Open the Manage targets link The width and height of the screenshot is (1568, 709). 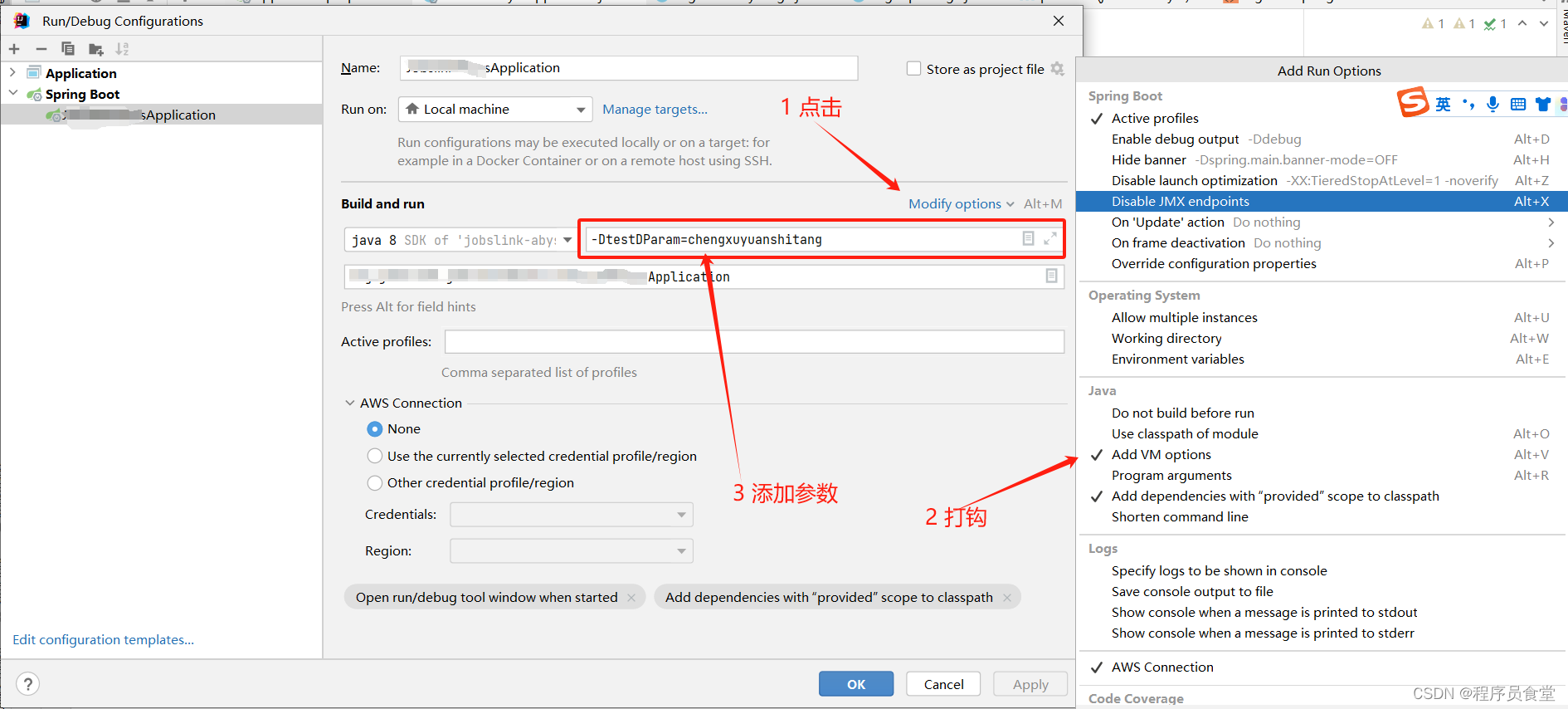click(655, 109)
